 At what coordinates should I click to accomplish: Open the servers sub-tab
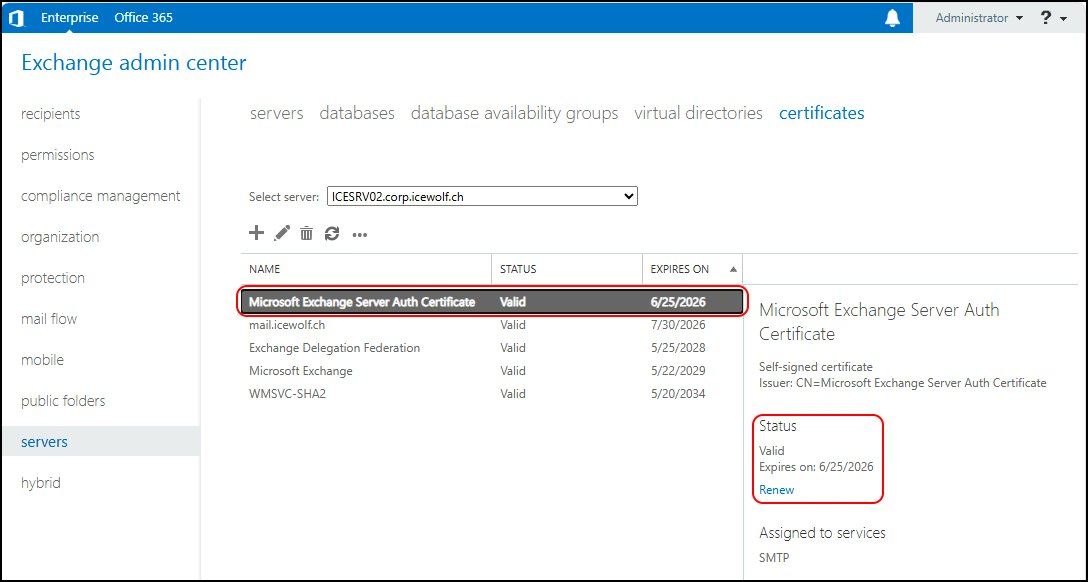[277, 113]
